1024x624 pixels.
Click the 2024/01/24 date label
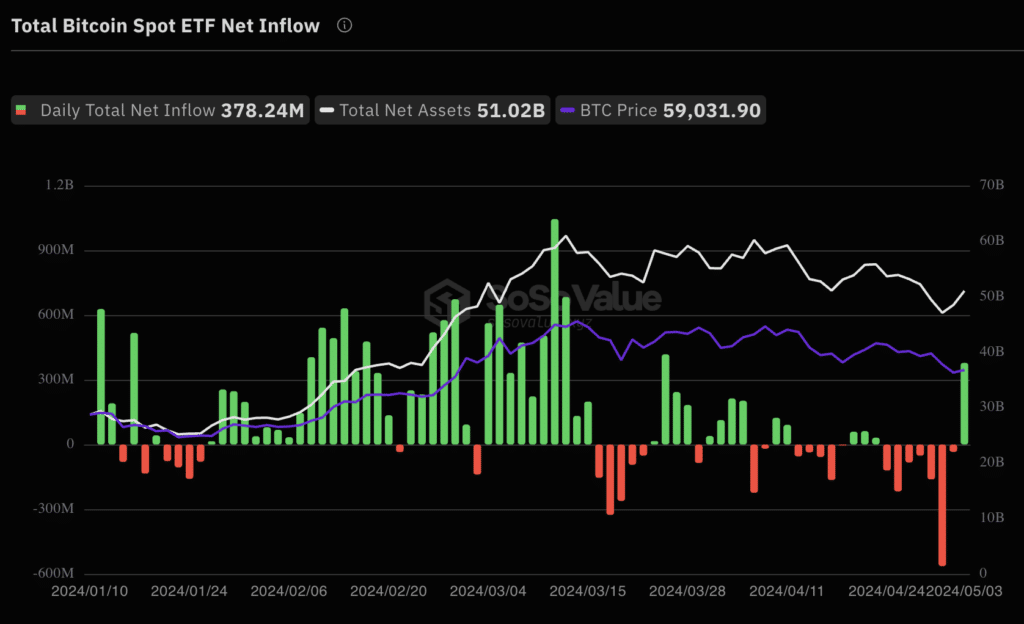point(189,591)
